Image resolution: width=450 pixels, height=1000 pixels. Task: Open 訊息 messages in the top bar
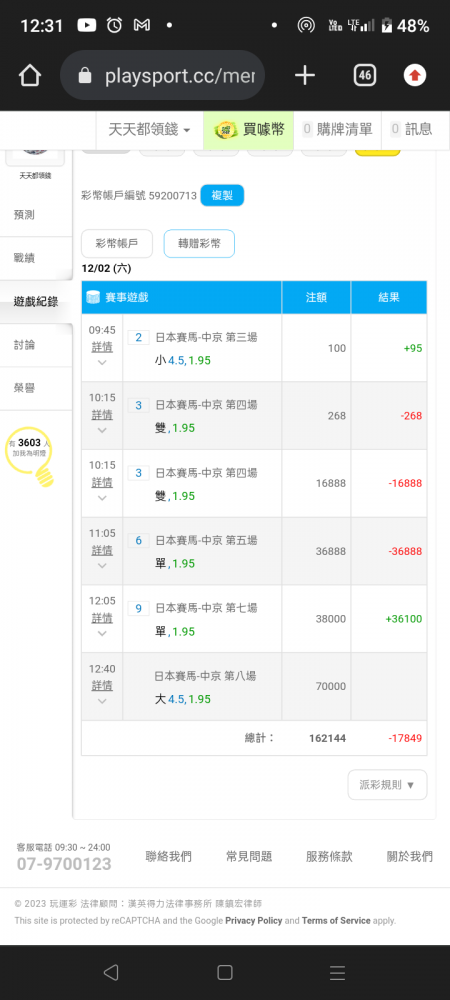click(x=412, y=129)
